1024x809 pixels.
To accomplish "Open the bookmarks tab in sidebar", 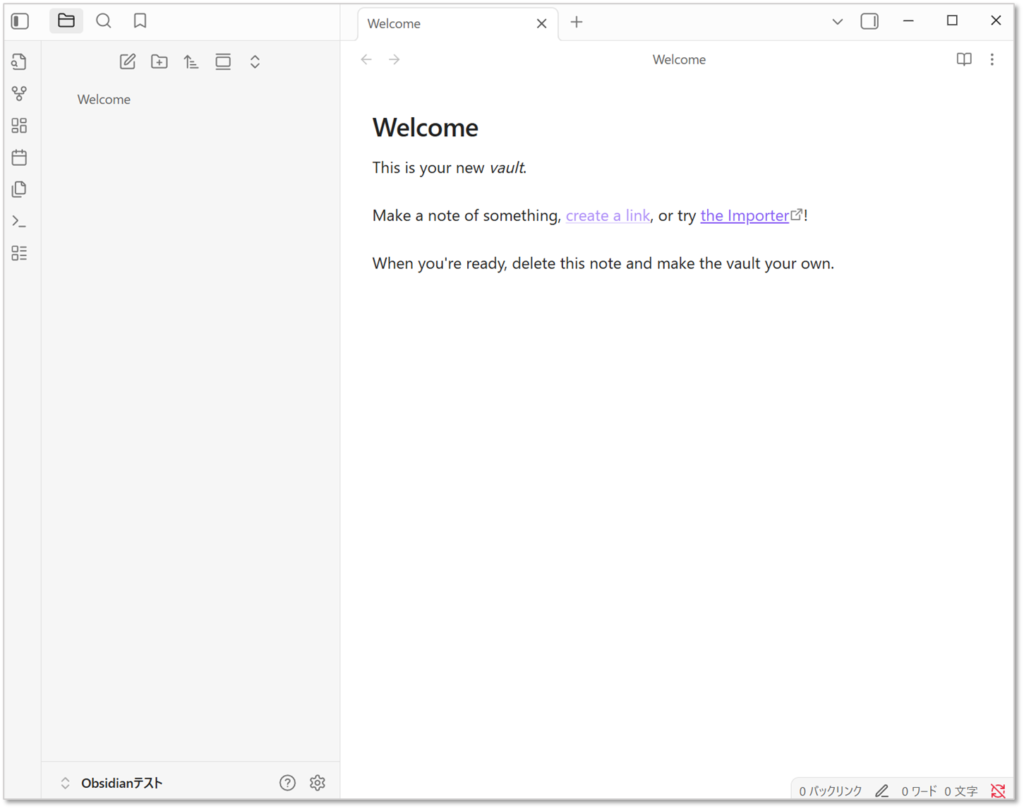I will pos(140,21).
